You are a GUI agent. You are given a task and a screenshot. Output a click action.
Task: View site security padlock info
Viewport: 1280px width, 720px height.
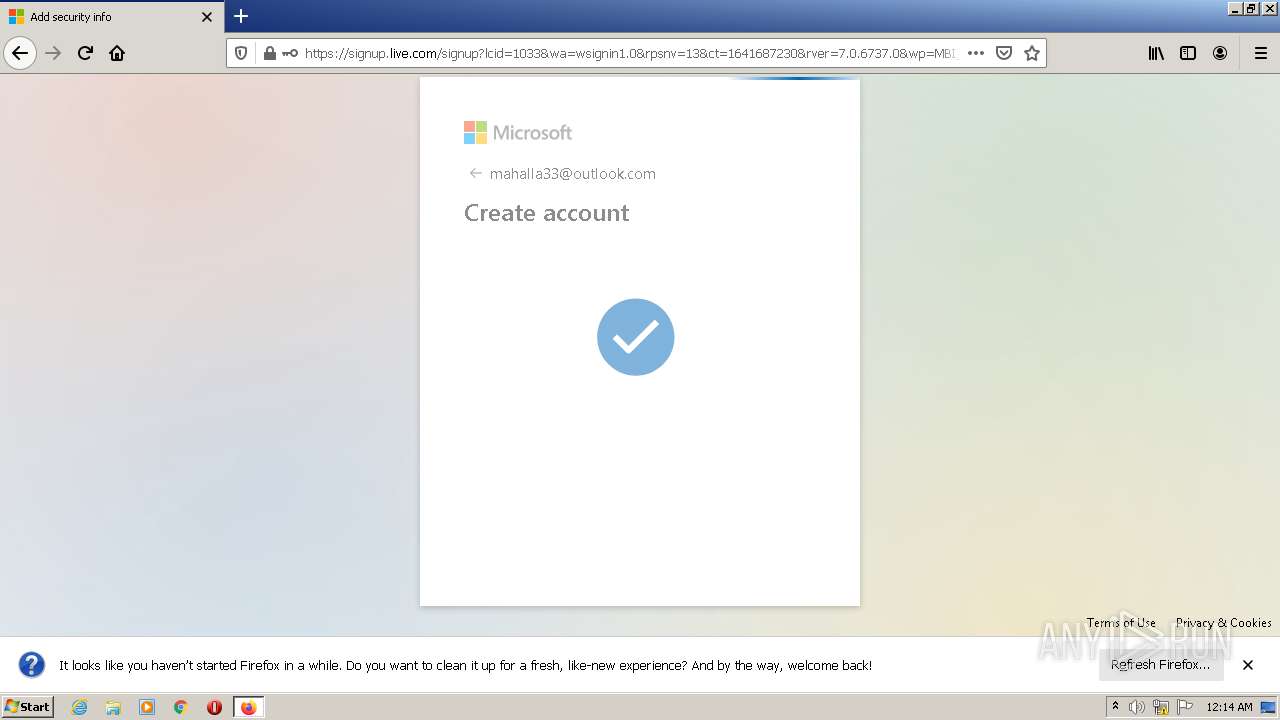[x=269, y=53]
